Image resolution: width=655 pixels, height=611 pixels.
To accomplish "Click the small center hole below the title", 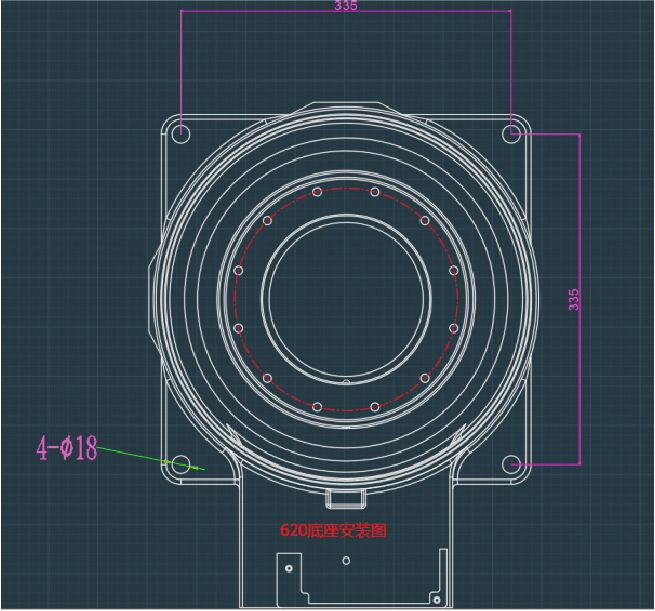I will (x=348, y=560).
